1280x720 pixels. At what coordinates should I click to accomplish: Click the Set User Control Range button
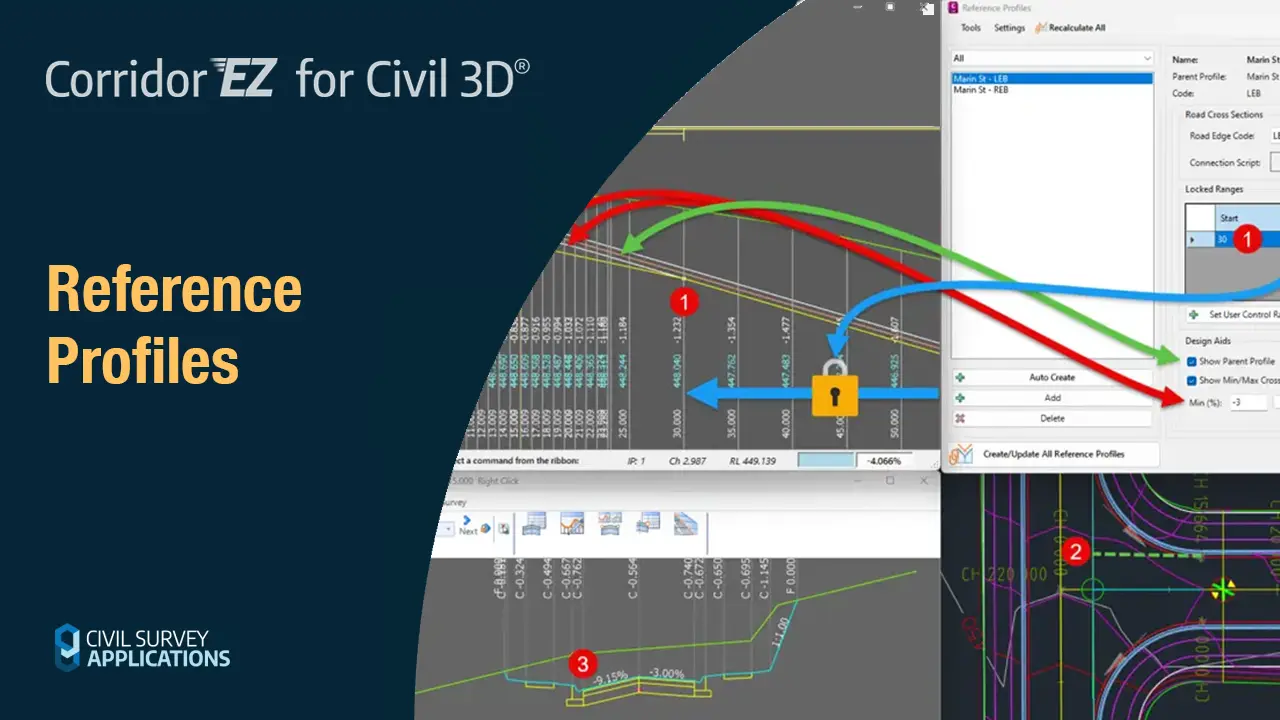1233,314
